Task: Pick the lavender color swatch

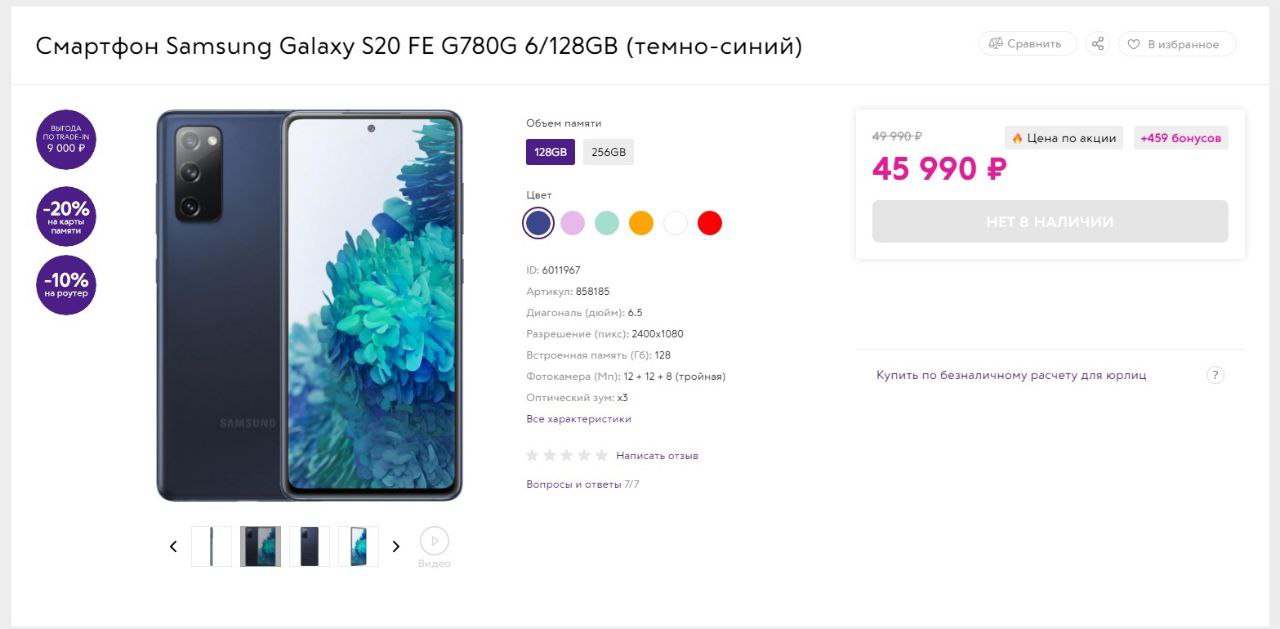Action: pyautogui.click(x=572, y=223)
